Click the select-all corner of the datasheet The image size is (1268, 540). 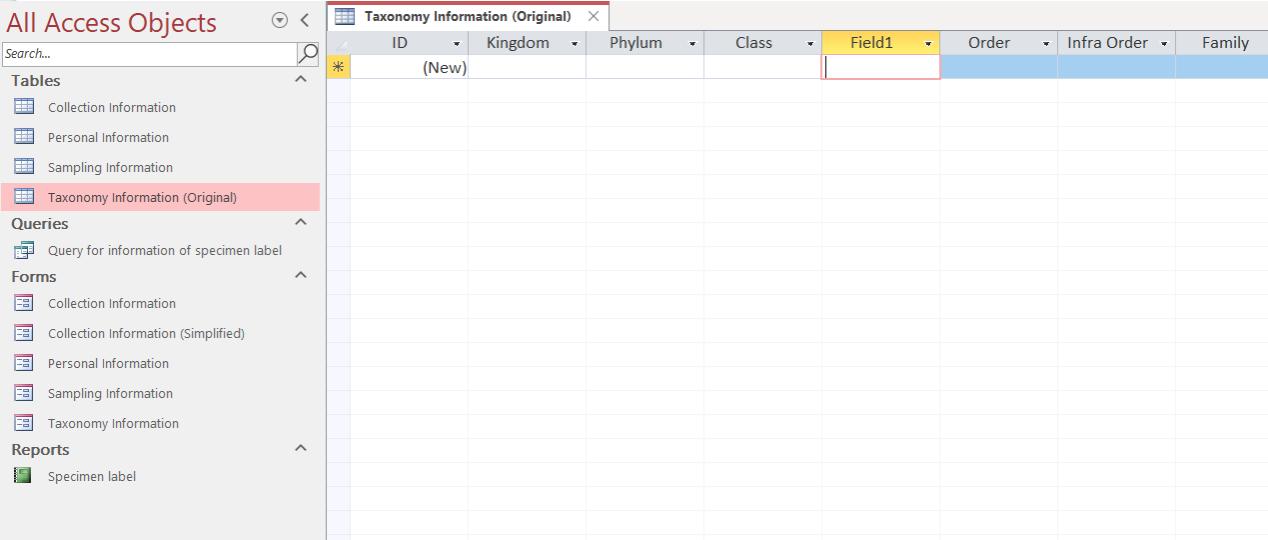click(x=338, y=43)
